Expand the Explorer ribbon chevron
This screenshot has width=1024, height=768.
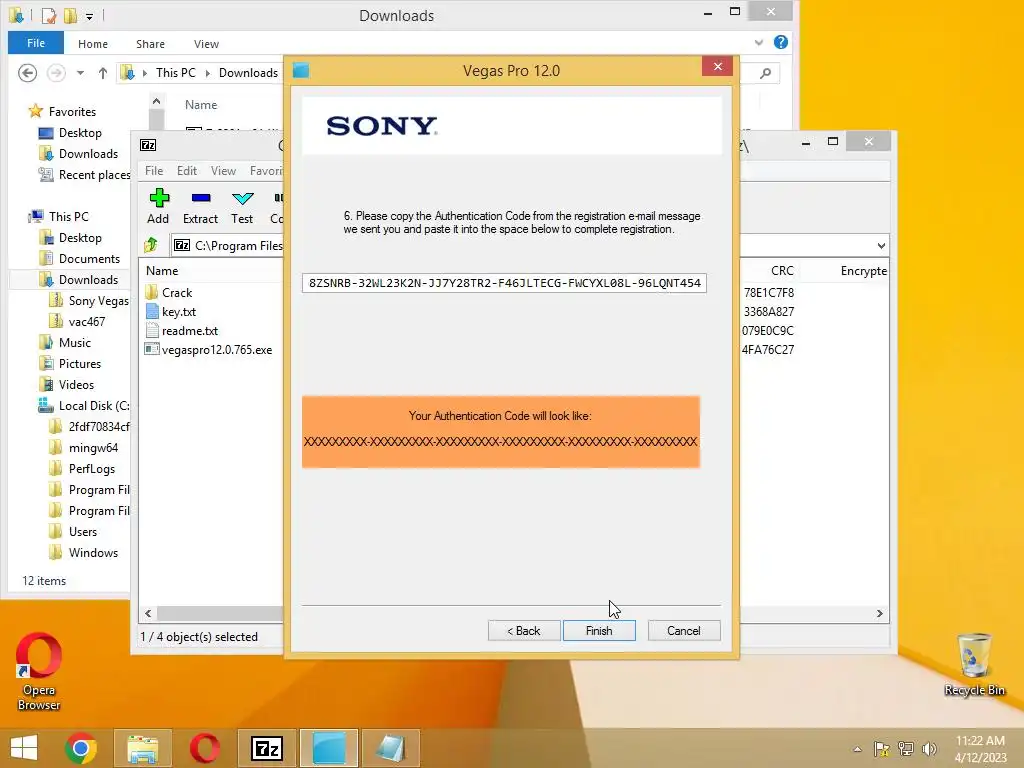[759, 42]
